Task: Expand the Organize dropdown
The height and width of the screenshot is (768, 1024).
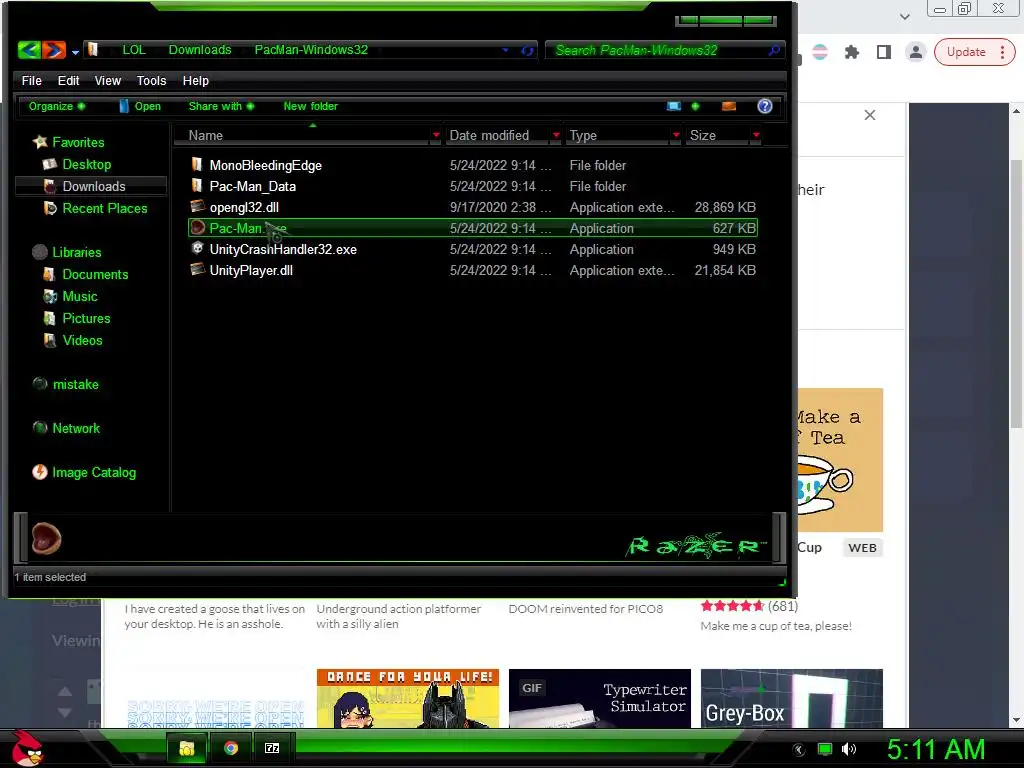Action: click(56, 106)
